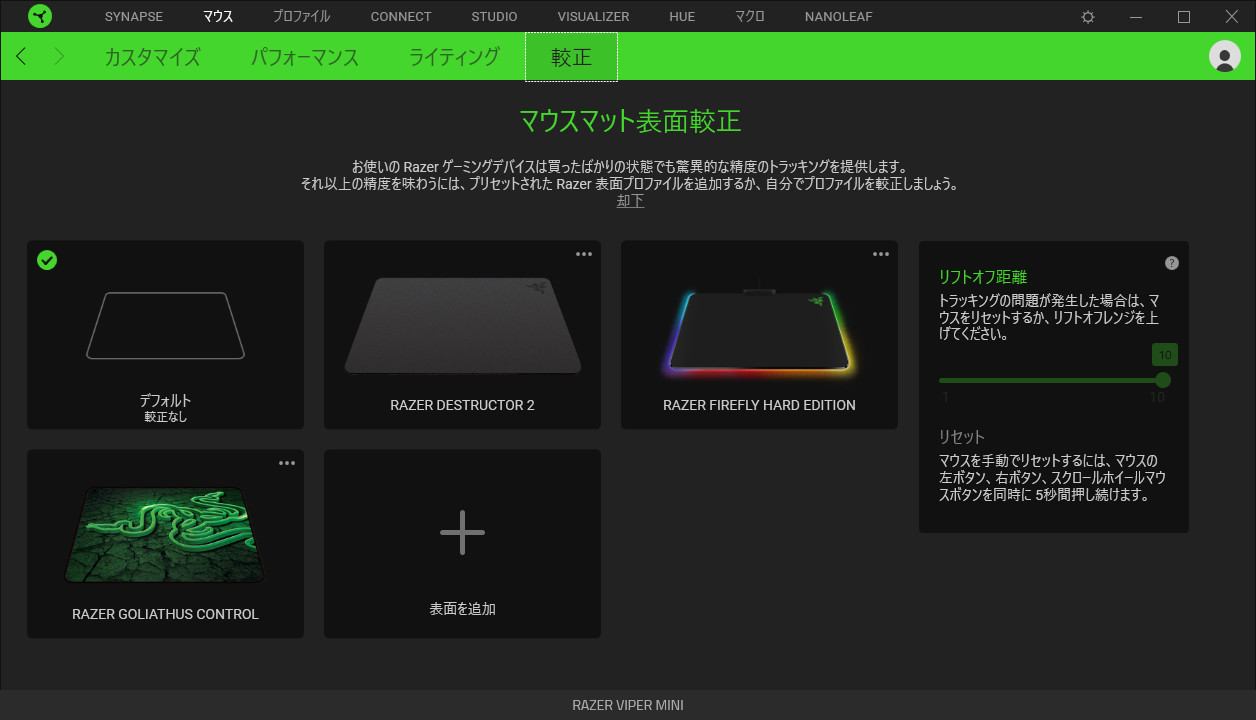Open options menu for Razer Destructor 2
Image resolution: width=1256 pixels, height=720 pixels.
point(584,254)
